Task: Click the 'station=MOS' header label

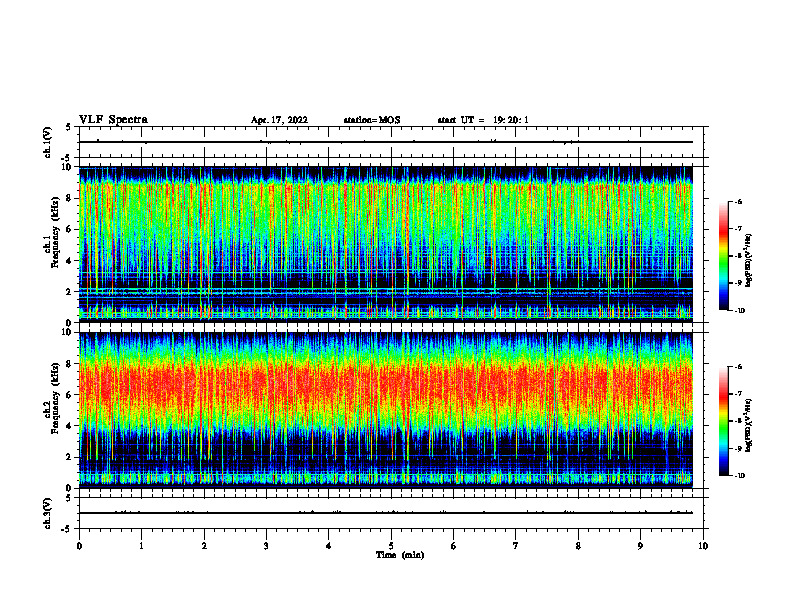Action: [372, 120]
